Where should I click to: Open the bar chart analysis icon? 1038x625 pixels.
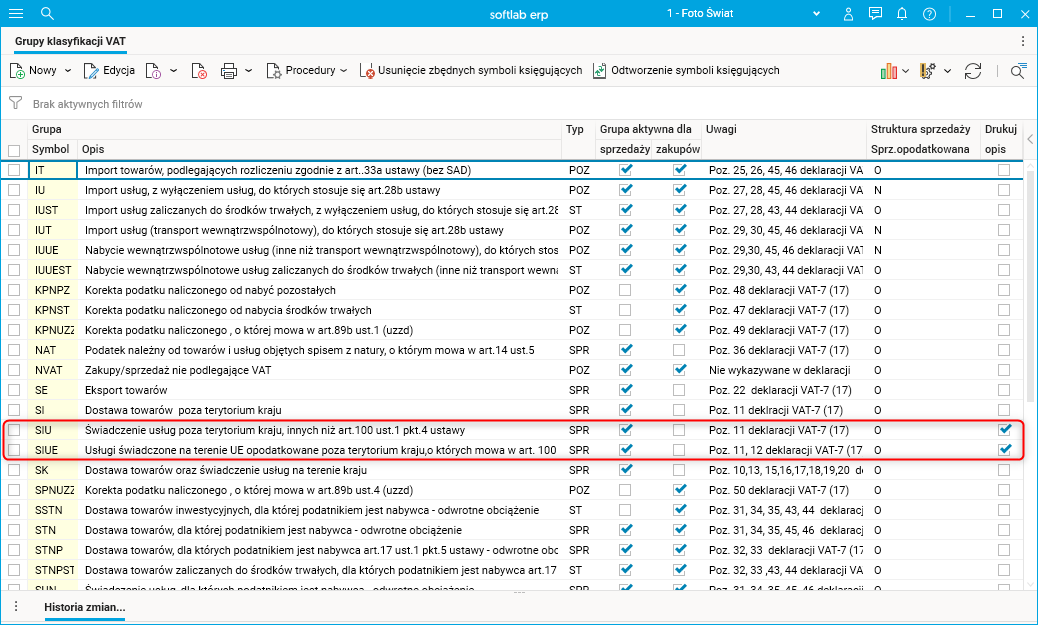(x=888, y=71)
